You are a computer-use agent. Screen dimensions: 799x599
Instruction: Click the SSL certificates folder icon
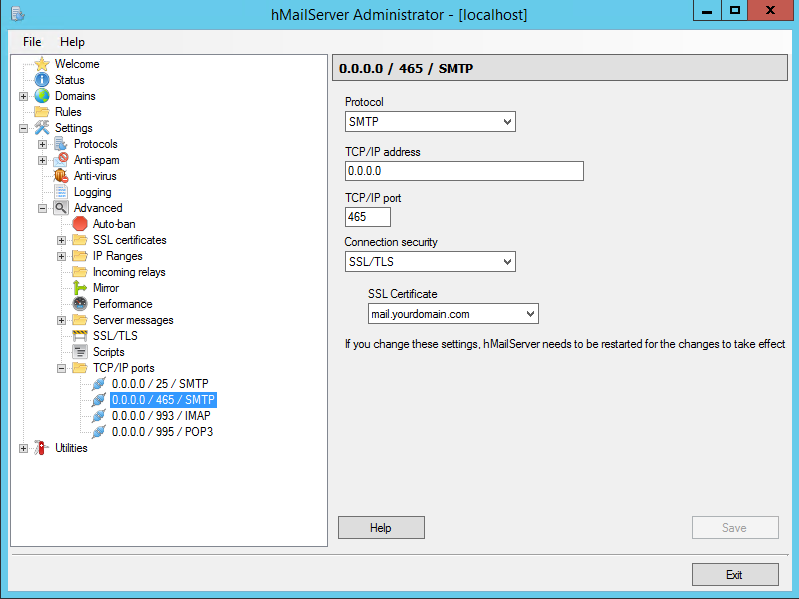coord(80,240)
